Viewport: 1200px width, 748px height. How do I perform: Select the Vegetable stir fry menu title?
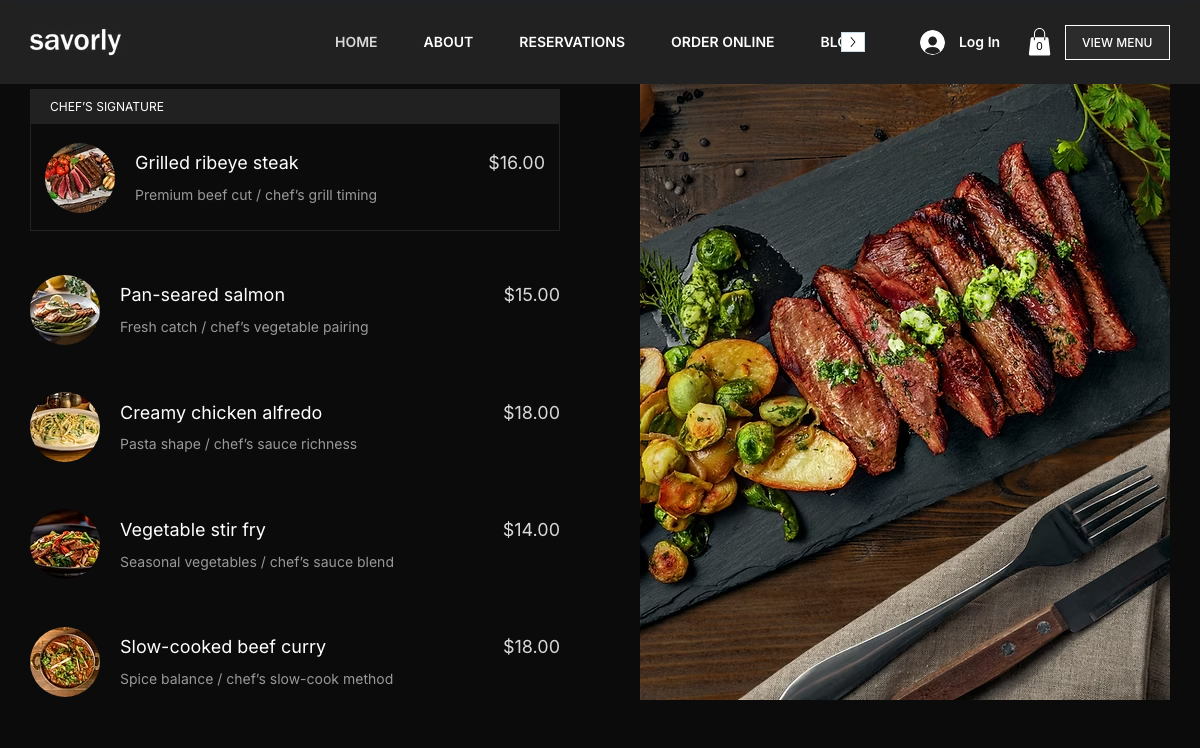193,530
